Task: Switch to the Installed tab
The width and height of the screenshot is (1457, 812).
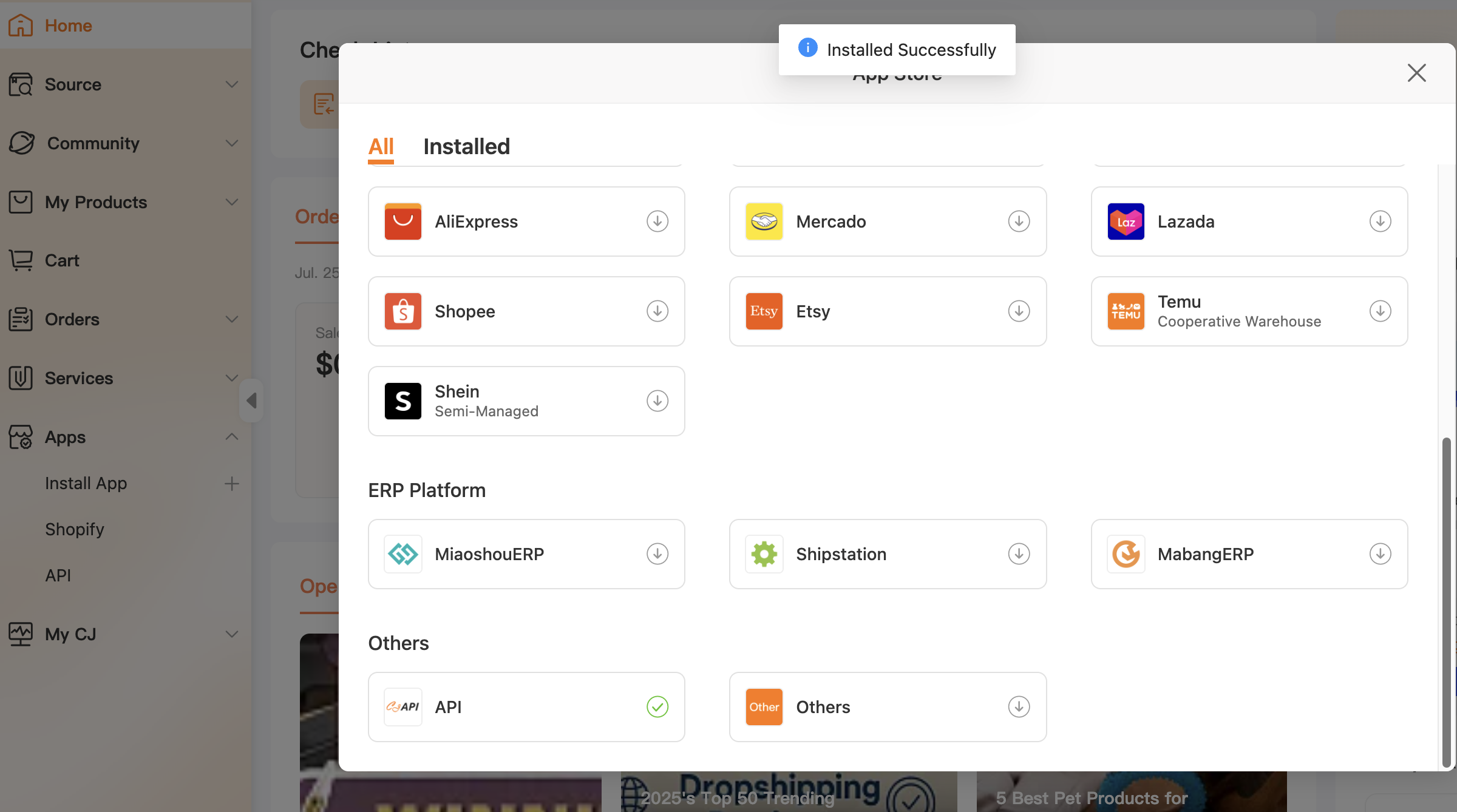Action: (x=466, y=147)
